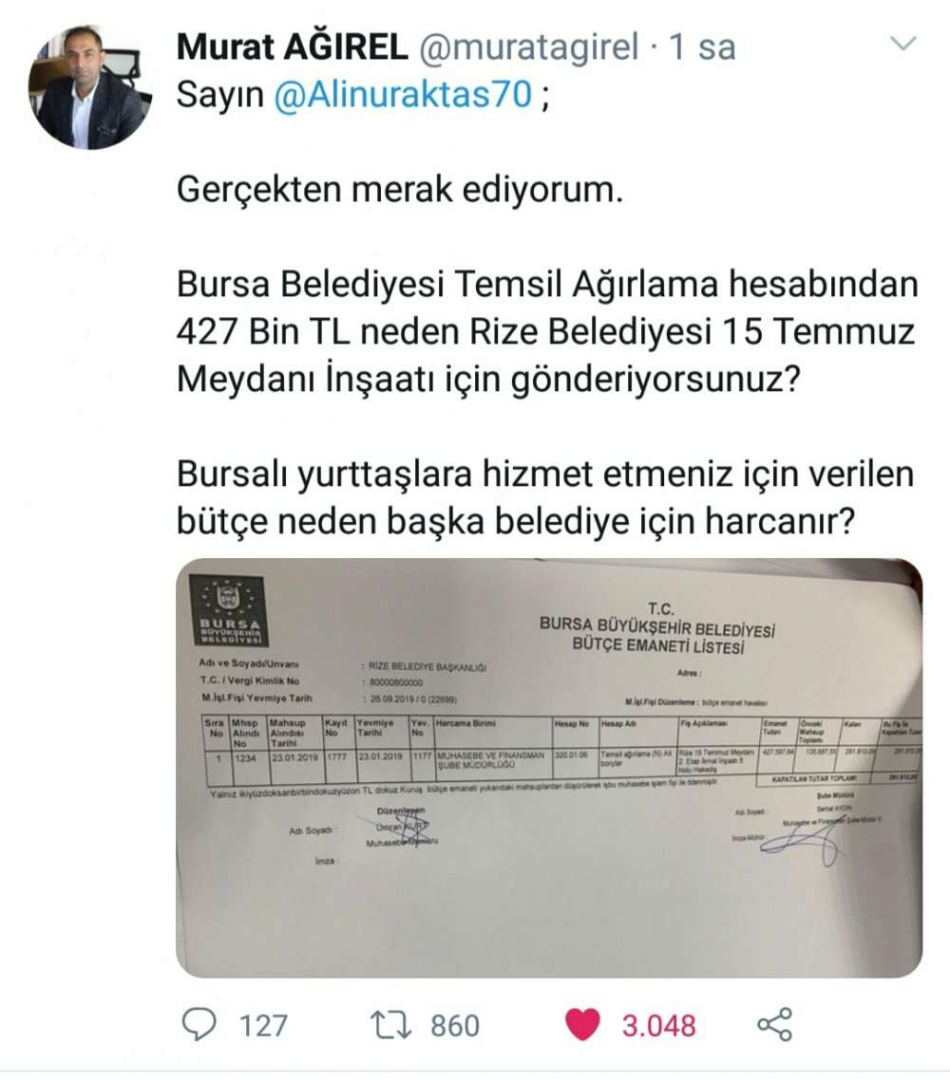The image size is (950, 1080).
Task: Open the @muratagirel handle link
Action: pyautogui.click(x=529, y=48)
